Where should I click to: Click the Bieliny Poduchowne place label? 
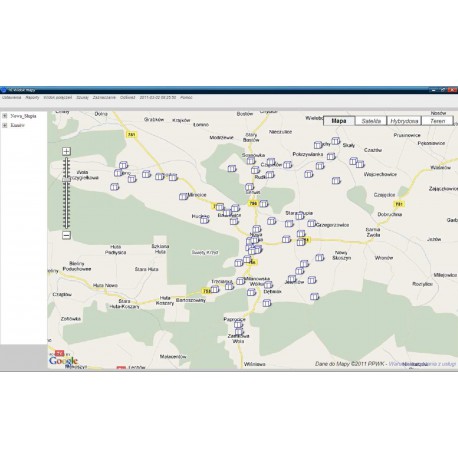[77, 266]
